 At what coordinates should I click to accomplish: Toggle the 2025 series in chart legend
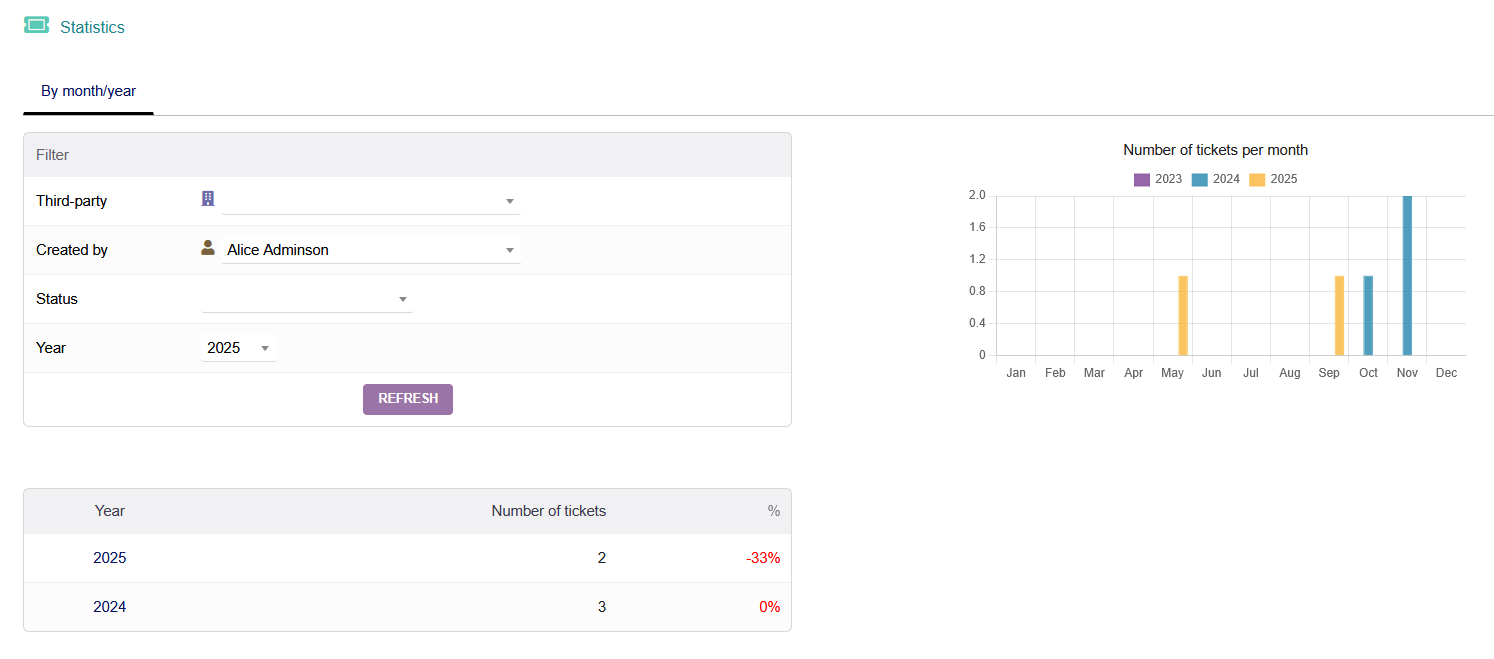click(1274, 179)
